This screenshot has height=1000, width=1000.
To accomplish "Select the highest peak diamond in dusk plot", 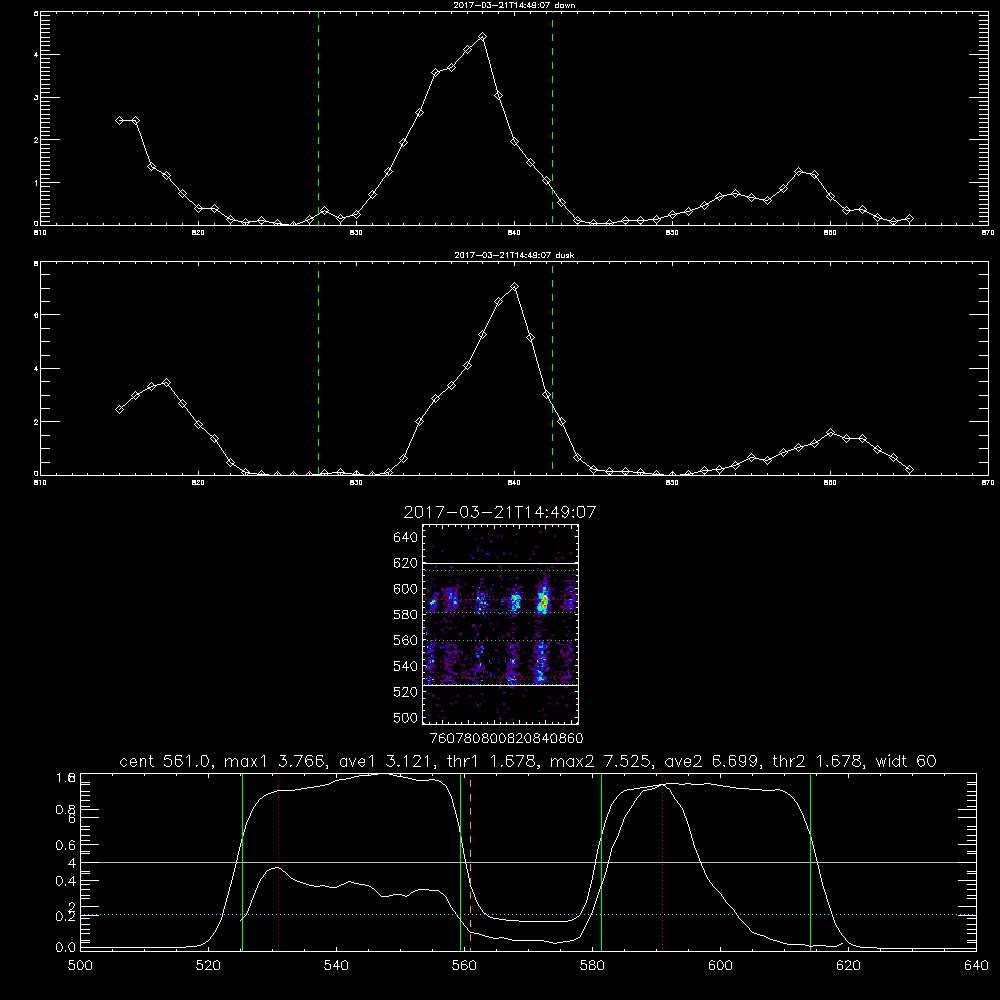I will [515, 287].
